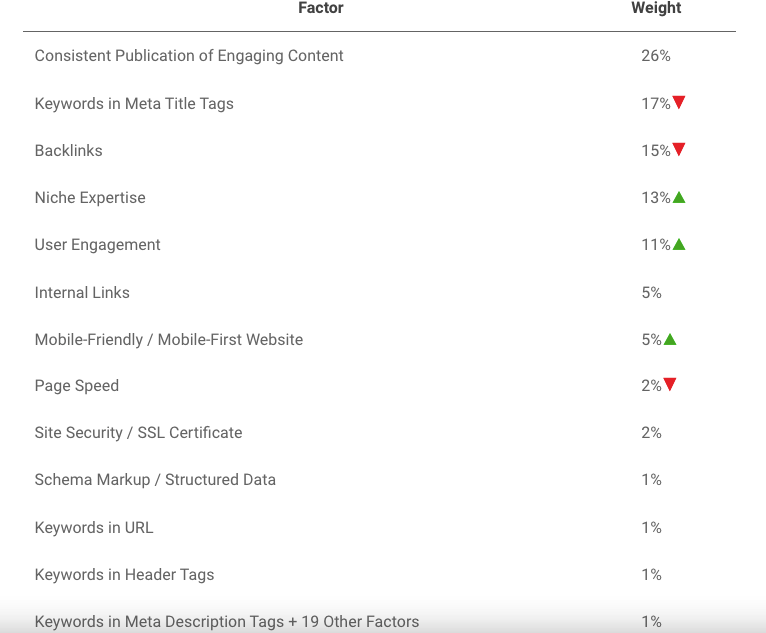Select Schema Markup / Structured Data
This screenshot has height=633, width=766.
(x=155, y=480)
